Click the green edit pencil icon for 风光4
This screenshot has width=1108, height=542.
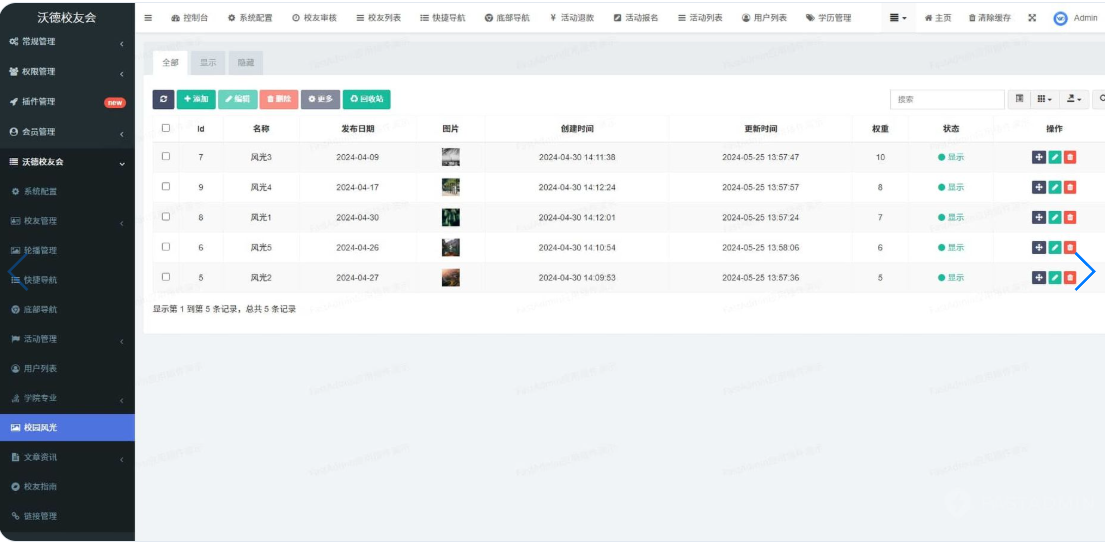click(1054, 187)
